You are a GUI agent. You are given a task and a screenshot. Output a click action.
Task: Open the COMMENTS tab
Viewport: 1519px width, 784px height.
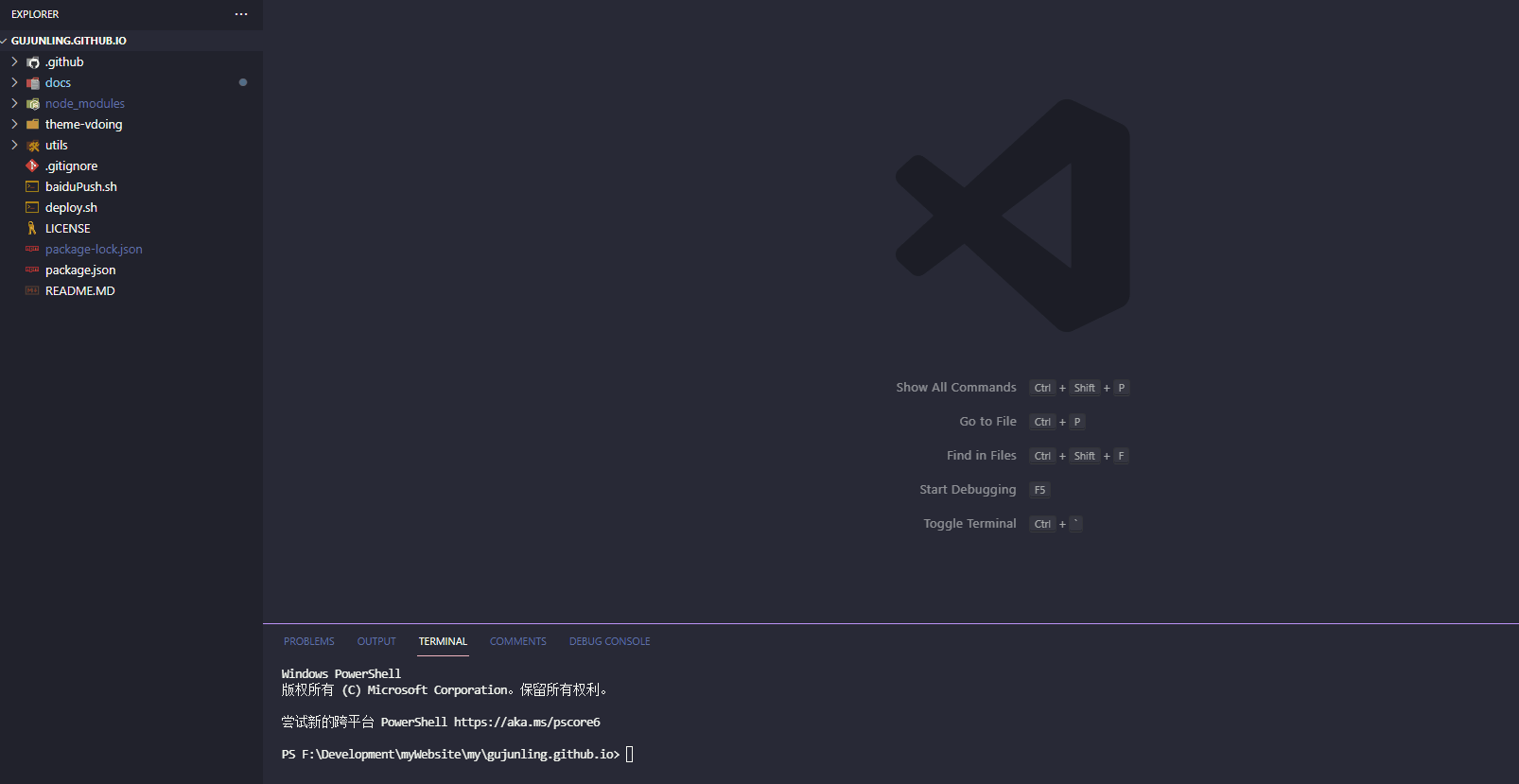pyautogui.click(x=518, y=641)
